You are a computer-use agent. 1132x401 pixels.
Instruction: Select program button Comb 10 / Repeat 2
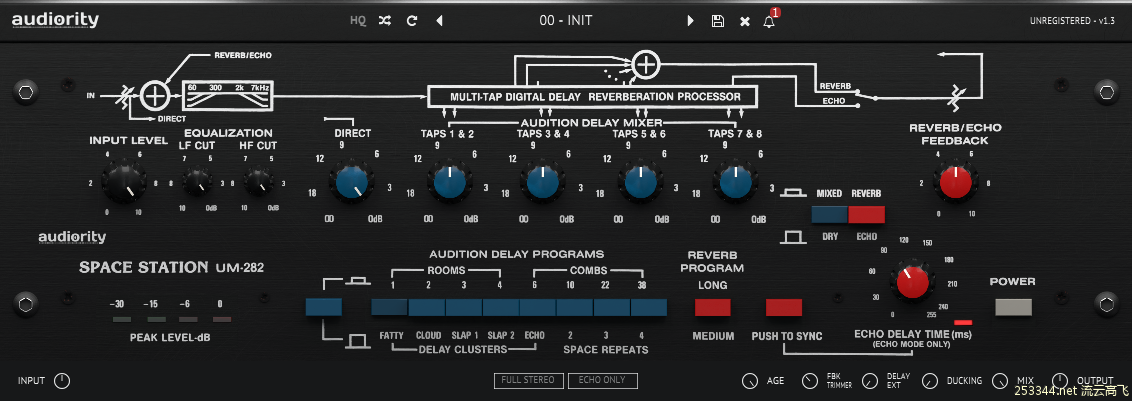point(575,307)
